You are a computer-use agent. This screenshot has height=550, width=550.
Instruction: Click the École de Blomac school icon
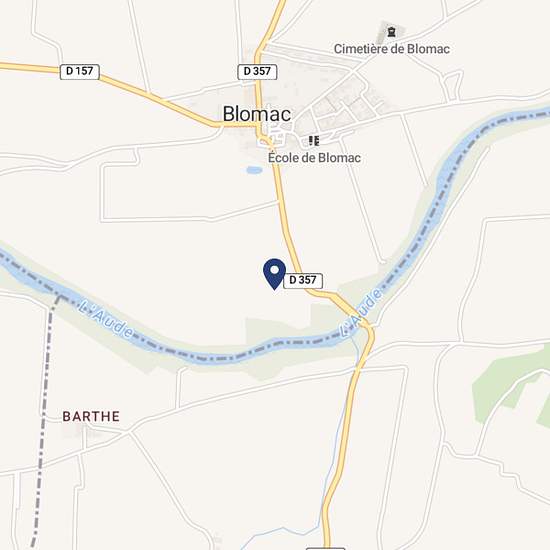[314, 141]
